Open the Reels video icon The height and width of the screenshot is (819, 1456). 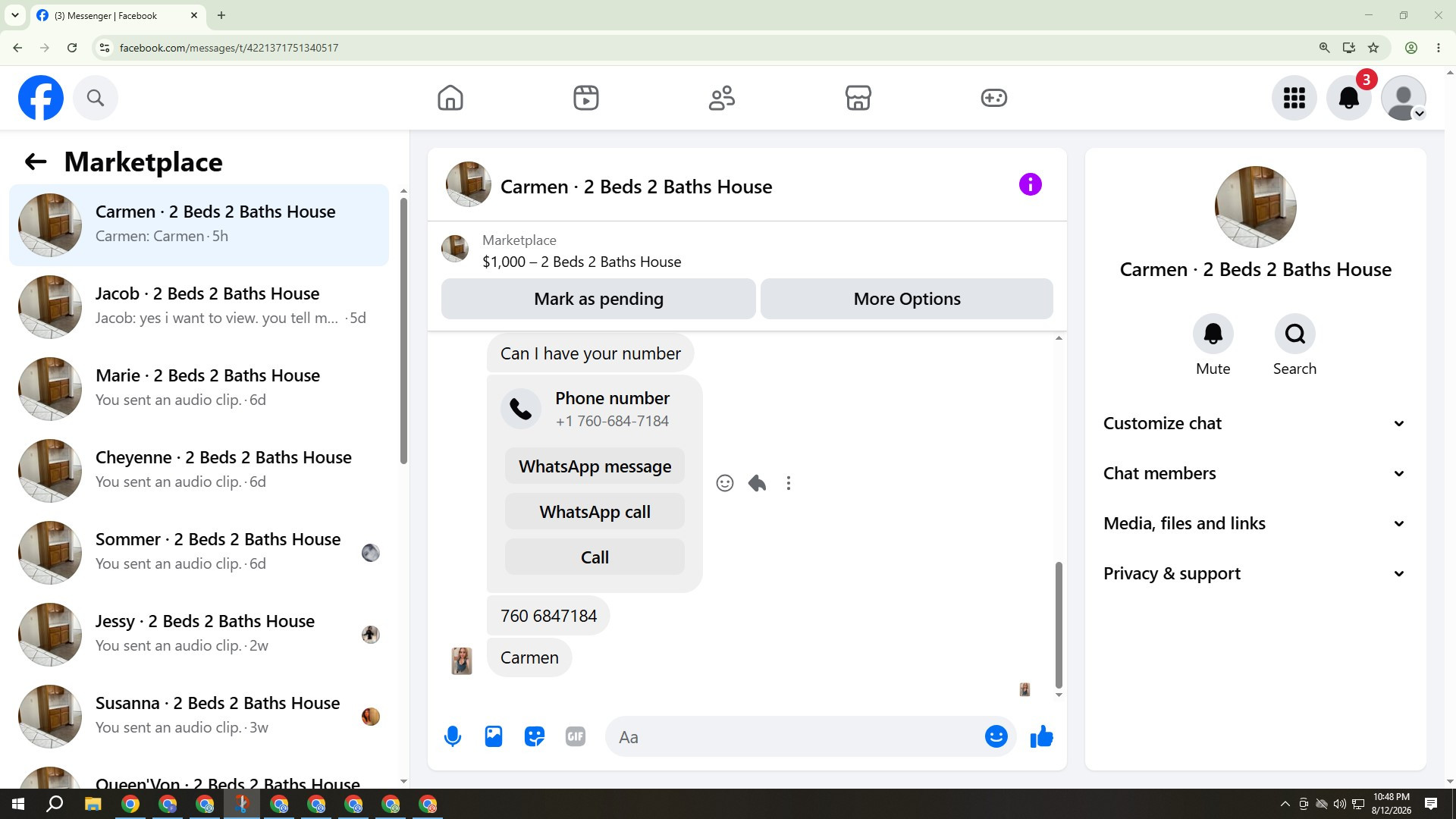[x=586, y=98]
